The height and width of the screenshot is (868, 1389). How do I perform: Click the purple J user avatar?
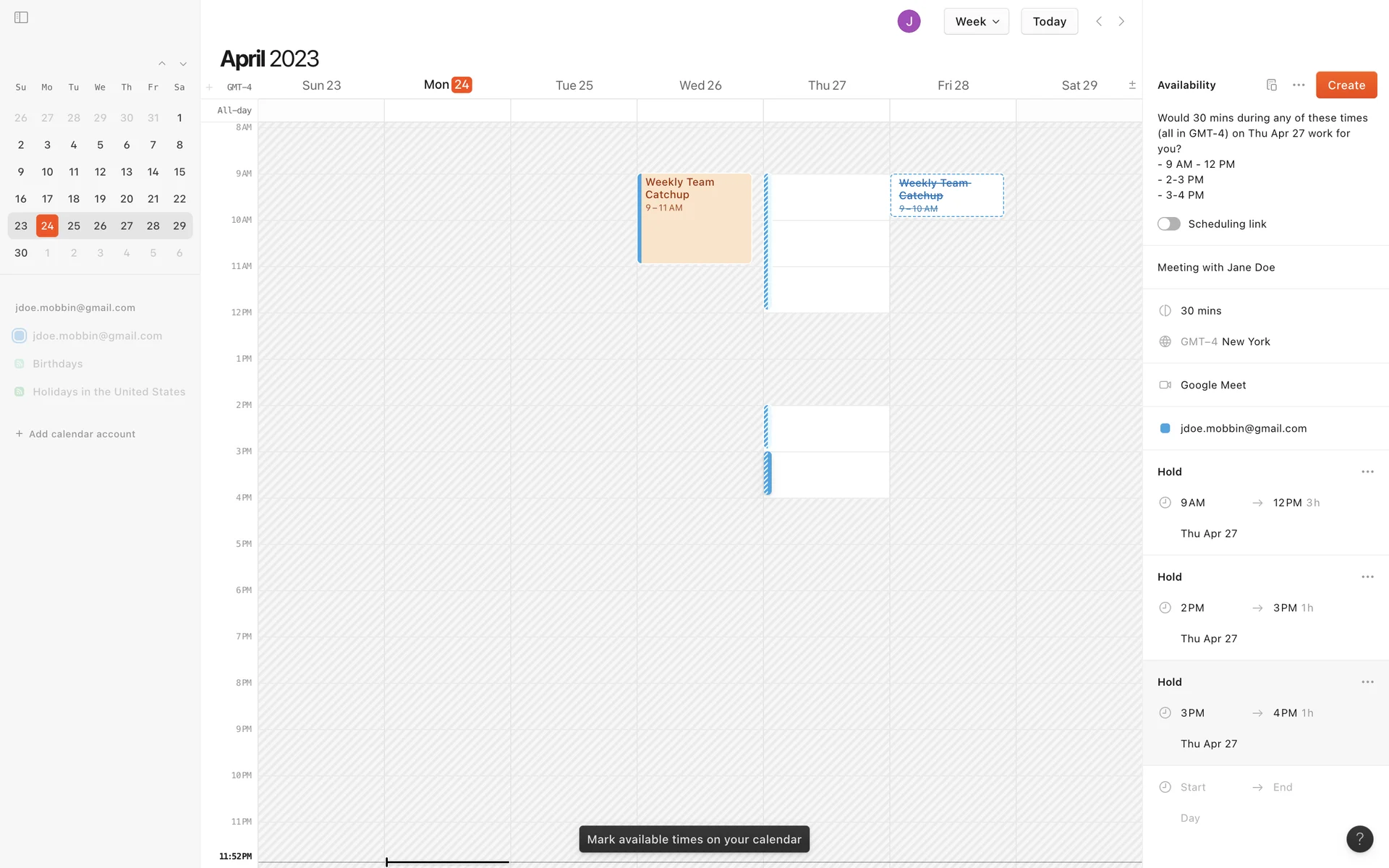pyautogui.click(x=909, y=22)
